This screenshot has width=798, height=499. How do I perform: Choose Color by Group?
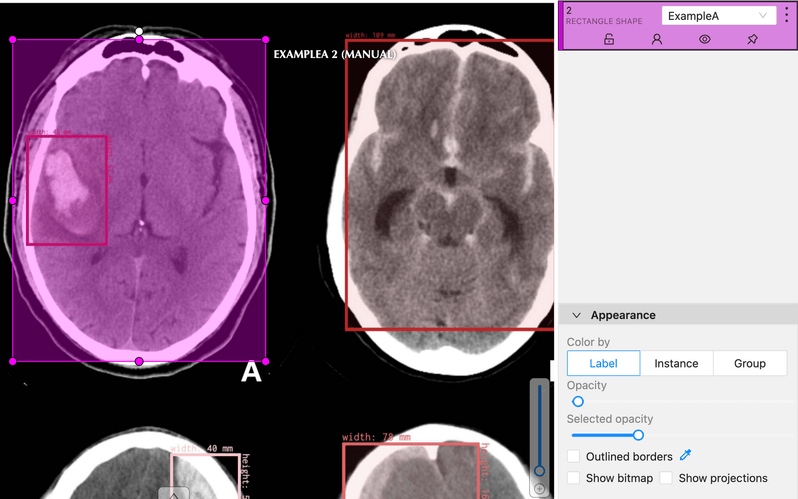(x=750, y=363)
